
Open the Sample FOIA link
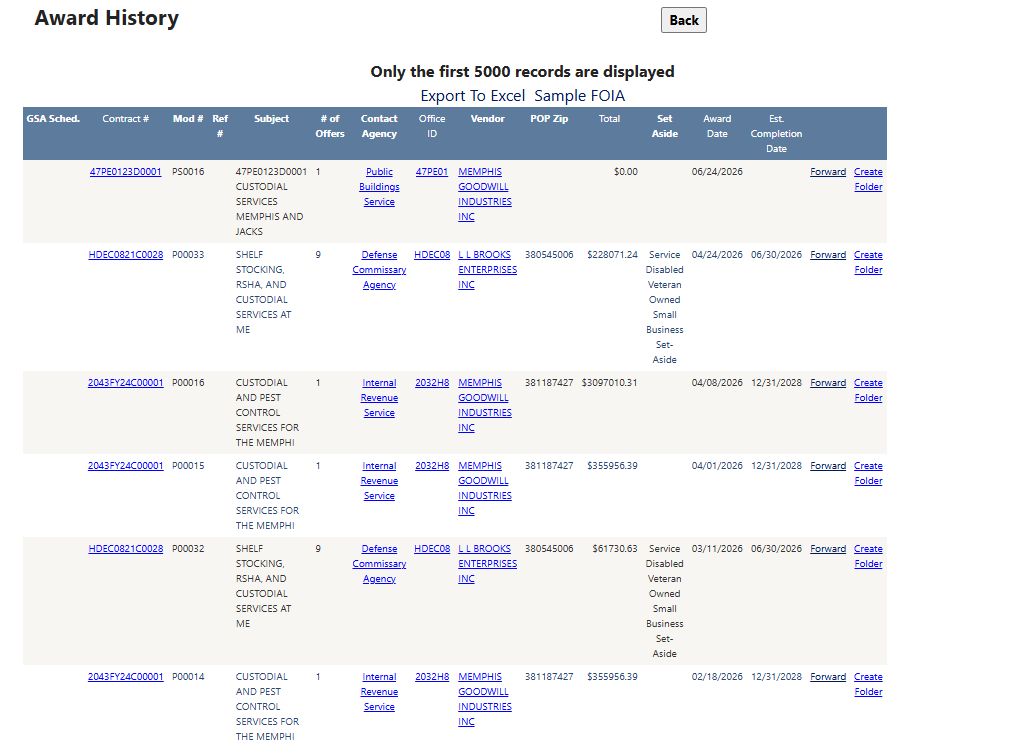tap(580, 96)
